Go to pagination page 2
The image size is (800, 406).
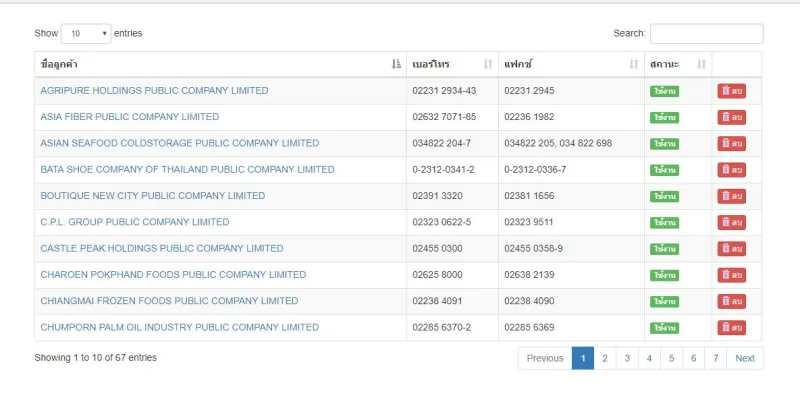[x=605, y=358]
